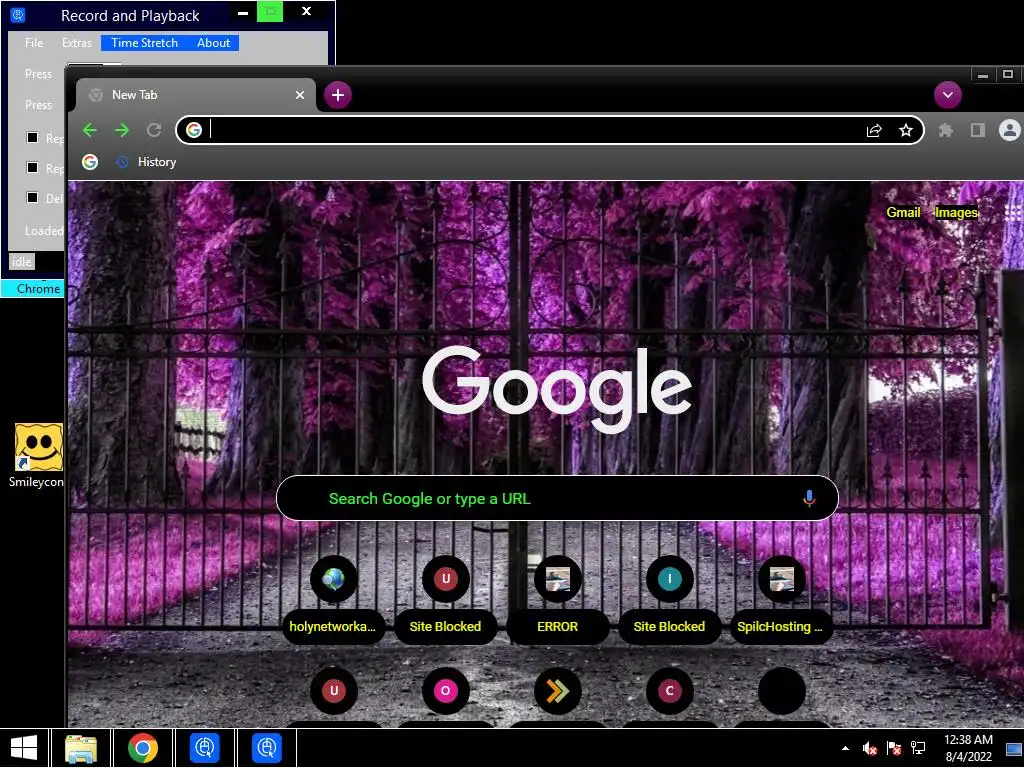Open the File menu in Record and Playback
The width and height of the screenshot is (1024, 768).
(34, 43)
